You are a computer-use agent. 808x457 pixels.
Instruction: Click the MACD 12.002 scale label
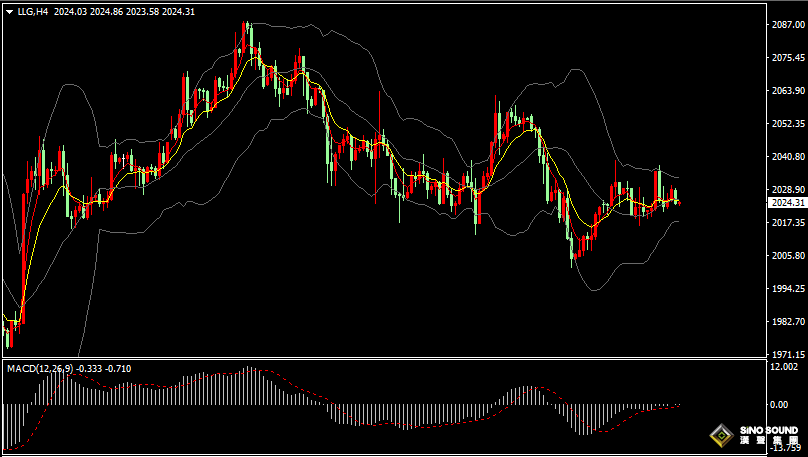784,367
